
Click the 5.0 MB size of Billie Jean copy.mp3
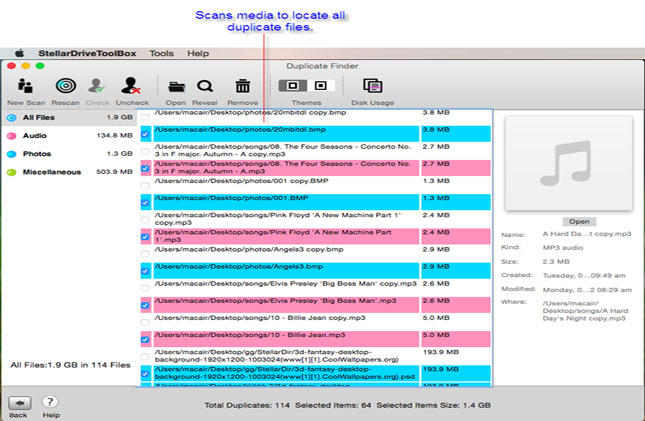pos(436,318)
